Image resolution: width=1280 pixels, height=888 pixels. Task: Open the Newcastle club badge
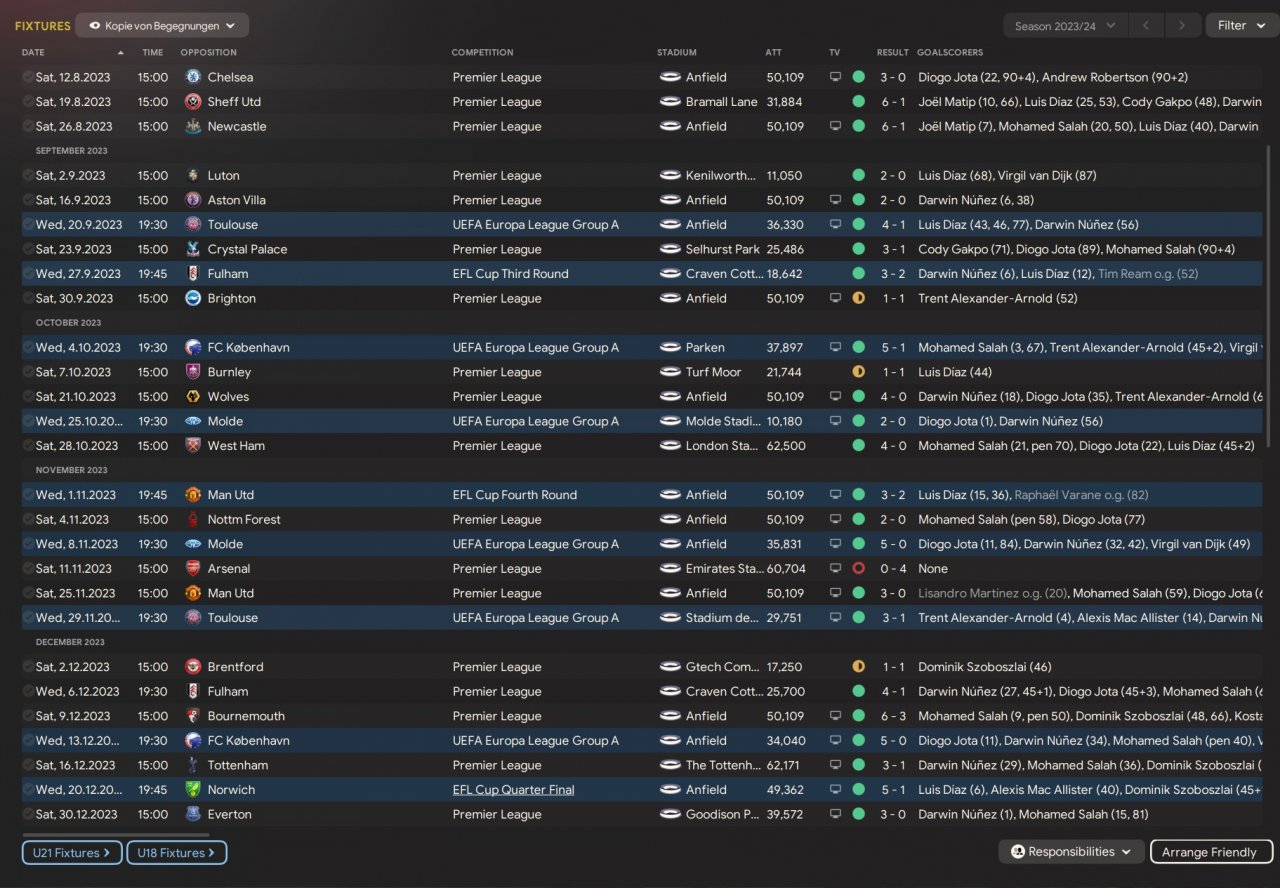pos(193,126)
